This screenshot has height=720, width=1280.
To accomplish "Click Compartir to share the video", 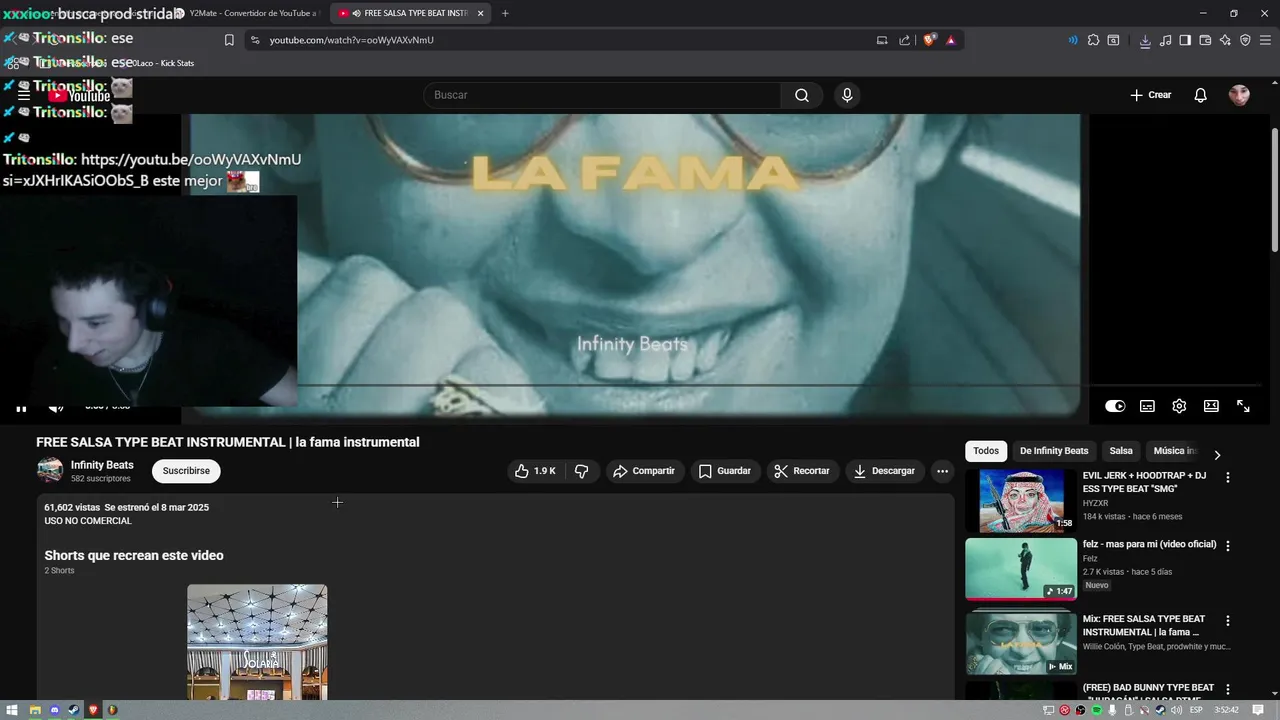I will coord(644,471).
